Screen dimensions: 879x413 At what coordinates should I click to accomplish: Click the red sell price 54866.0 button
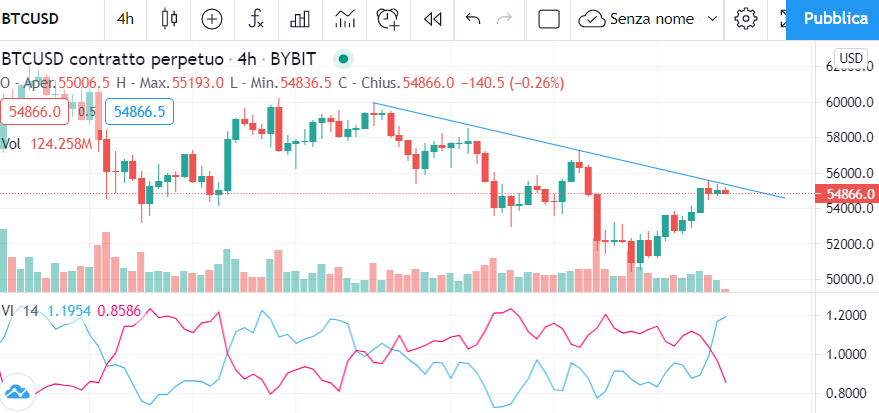click(35, 112)
